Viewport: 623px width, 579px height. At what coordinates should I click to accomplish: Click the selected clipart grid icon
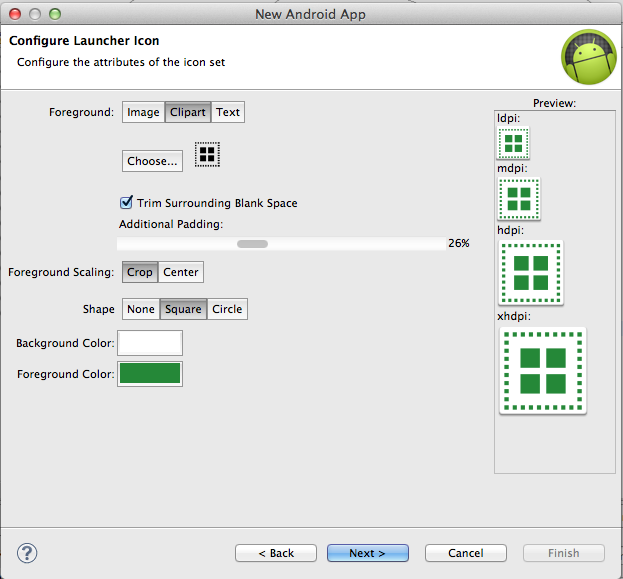207,154
